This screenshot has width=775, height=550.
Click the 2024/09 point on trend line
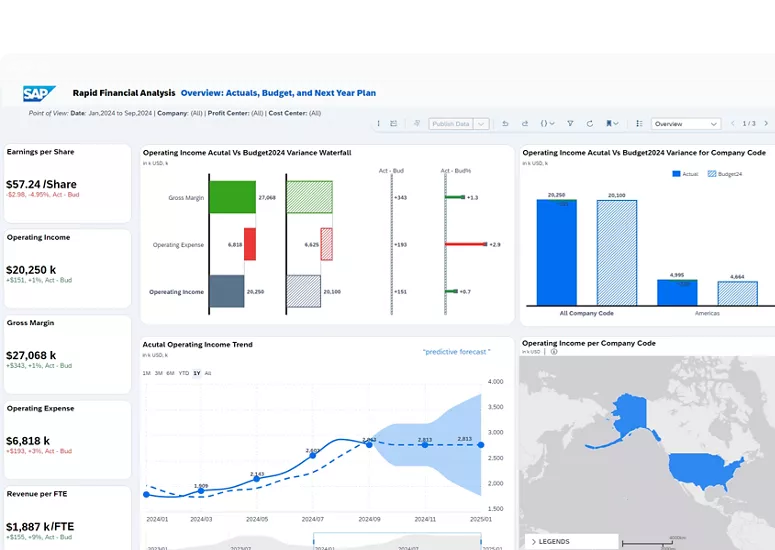click(x=369, y=444)
